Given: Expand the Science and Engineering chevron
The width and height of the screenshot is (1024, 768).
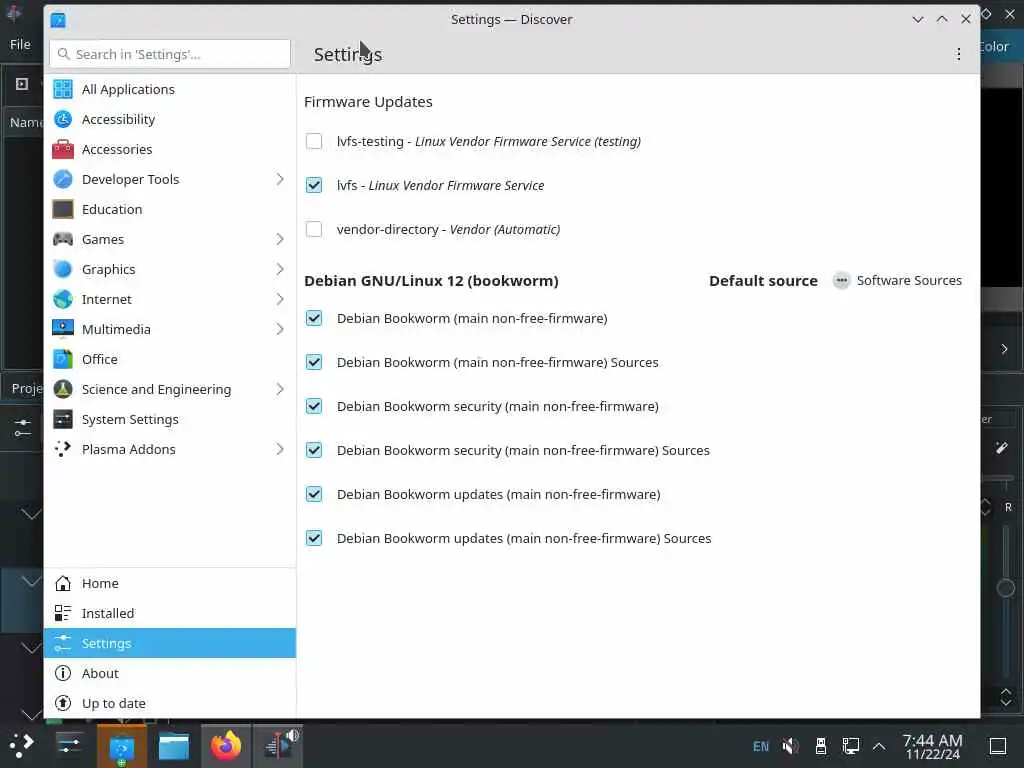Looking at the screenshot, I should pyautogui.click(x=280, y=390).
